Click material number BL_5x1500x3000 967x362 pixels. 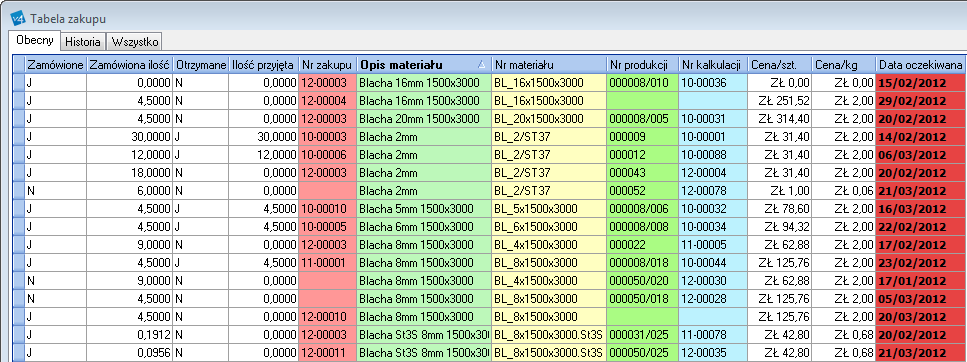pyautogui.click(x=549, y=208)
